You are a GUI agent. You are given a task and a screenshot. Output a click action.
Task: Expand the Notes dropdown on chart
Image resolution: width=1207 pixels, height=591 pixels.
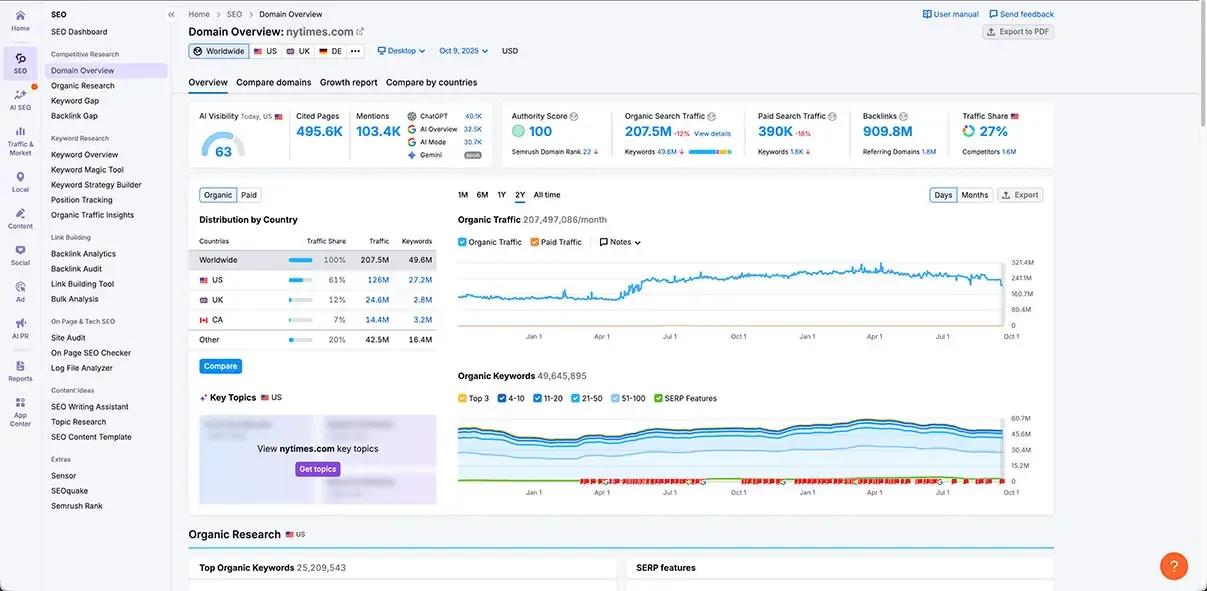[620, 242]
